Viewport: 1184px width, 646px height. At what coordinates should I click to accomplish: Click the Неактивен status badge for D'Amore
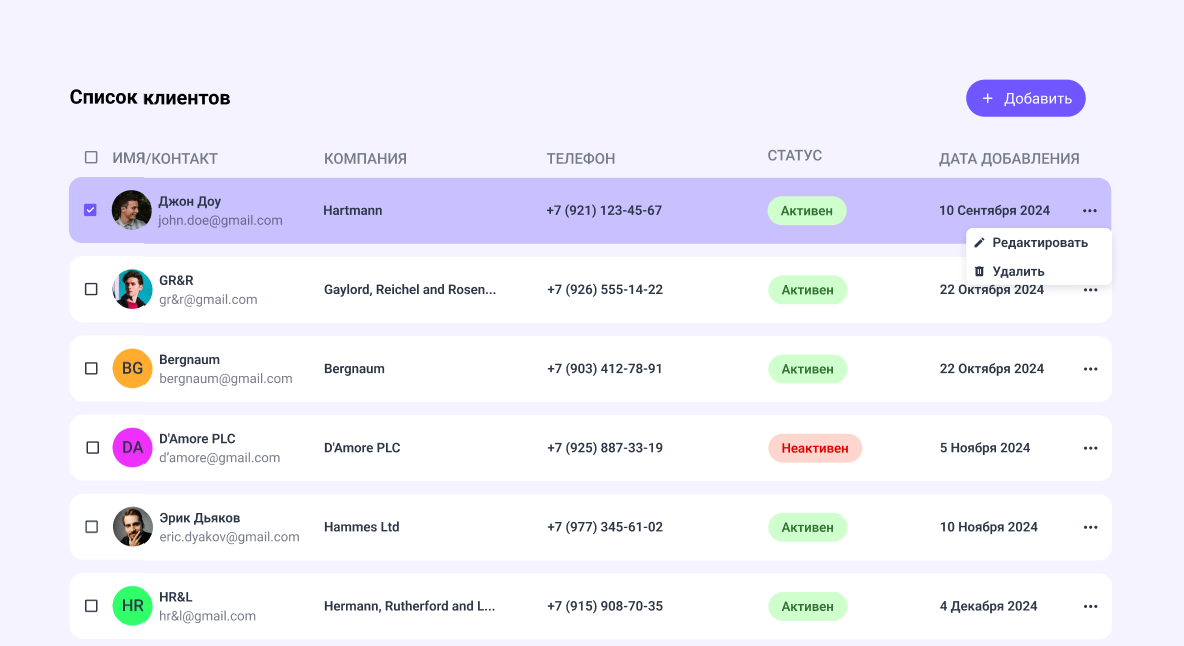(814, 448)
